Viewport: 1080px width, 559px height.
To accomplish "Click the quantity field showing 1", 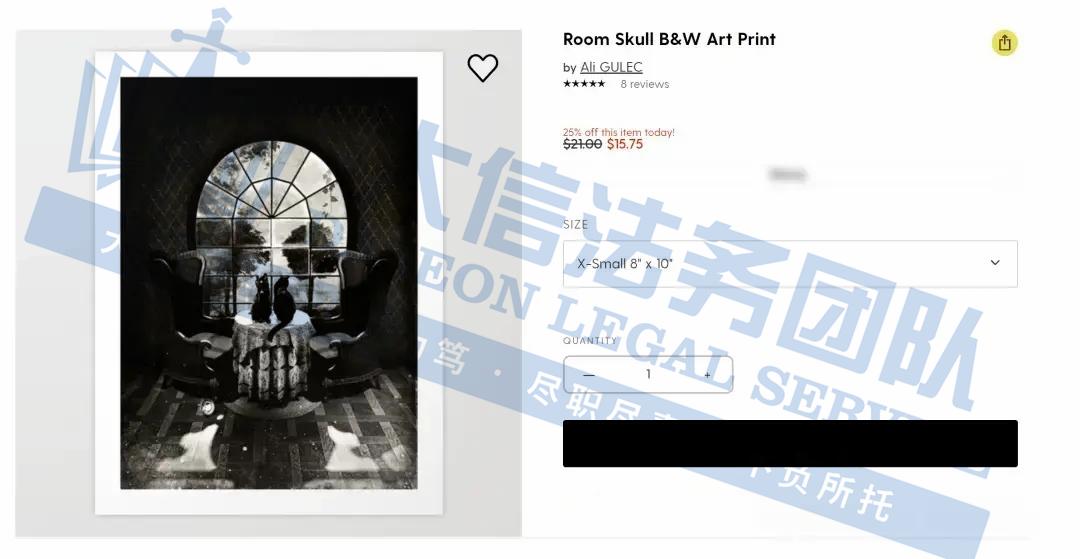I will coord(647,375).
